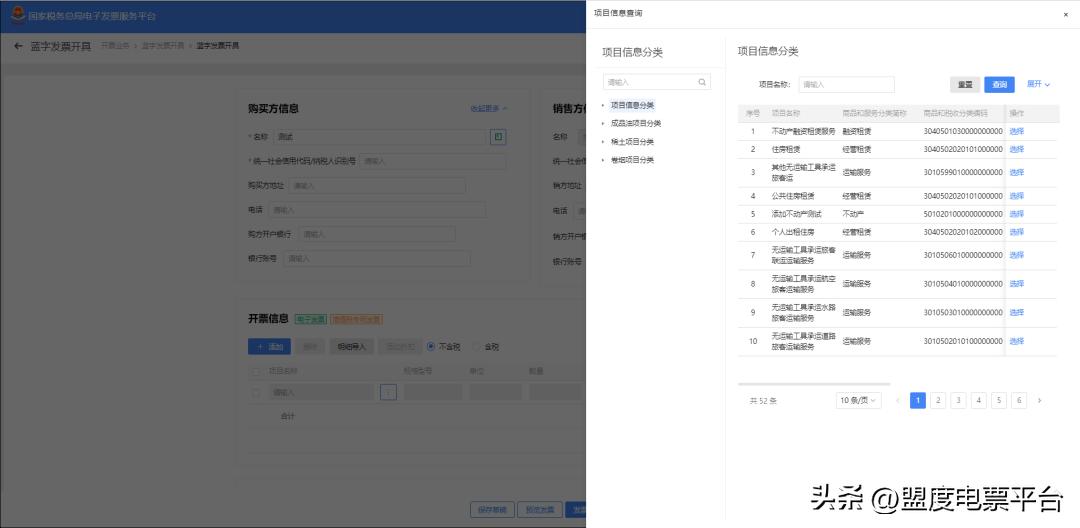Tick the checkbox of the first invoice item row
Viewport: 1080px width, 528px height.
coord(256,393)
